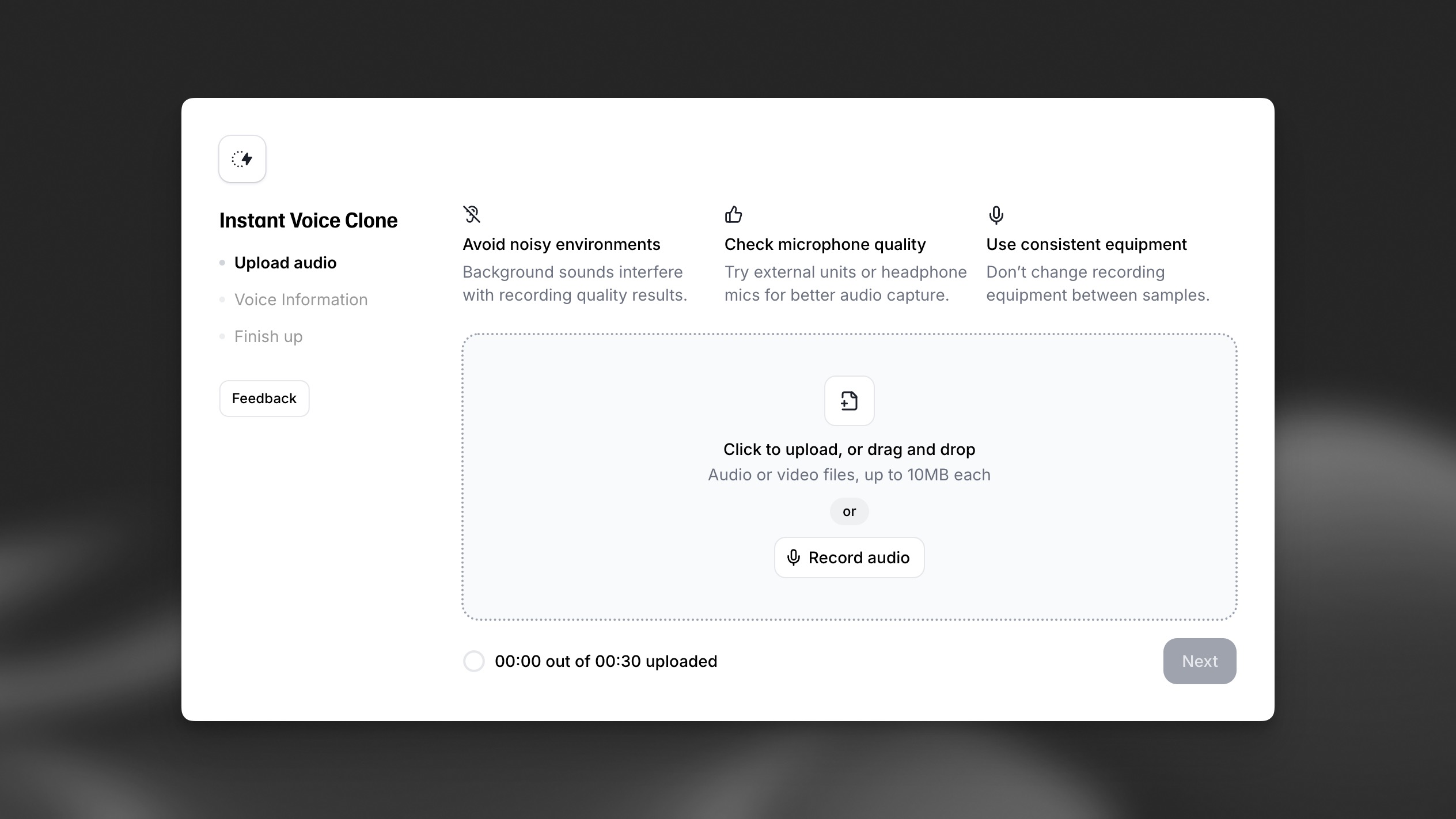Click the thumbs-up microphone quality icon

point(733,214)
